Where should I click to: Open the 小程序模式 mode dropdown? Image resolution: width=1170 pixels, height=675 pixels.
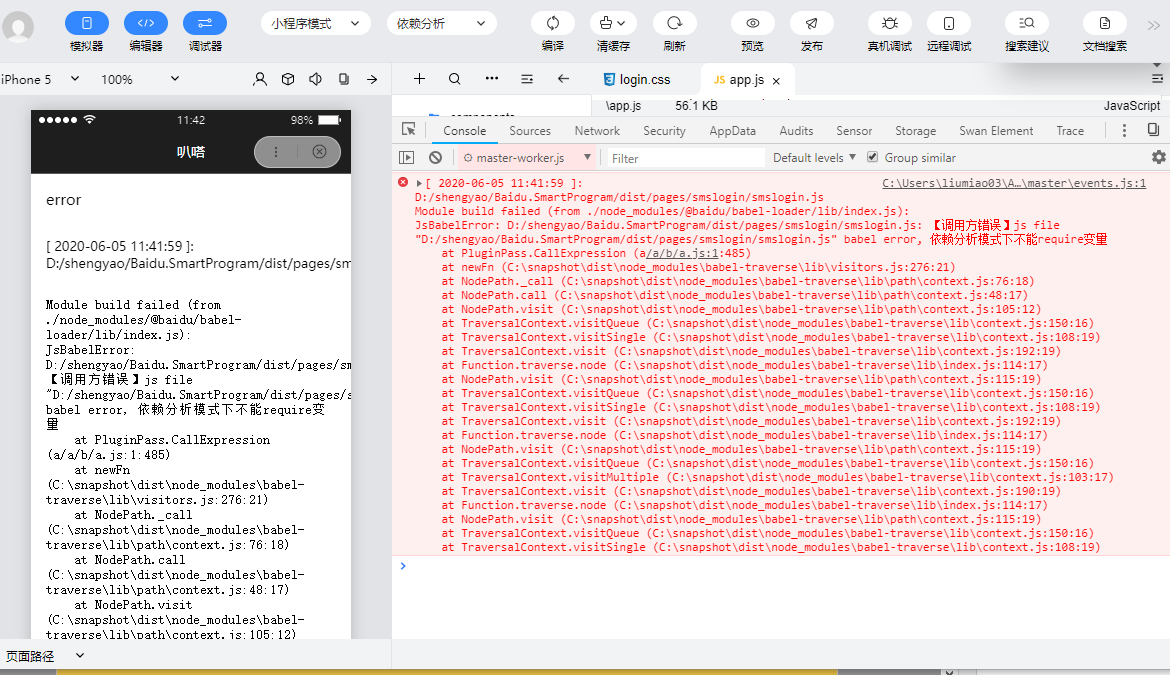pos(316,23)
